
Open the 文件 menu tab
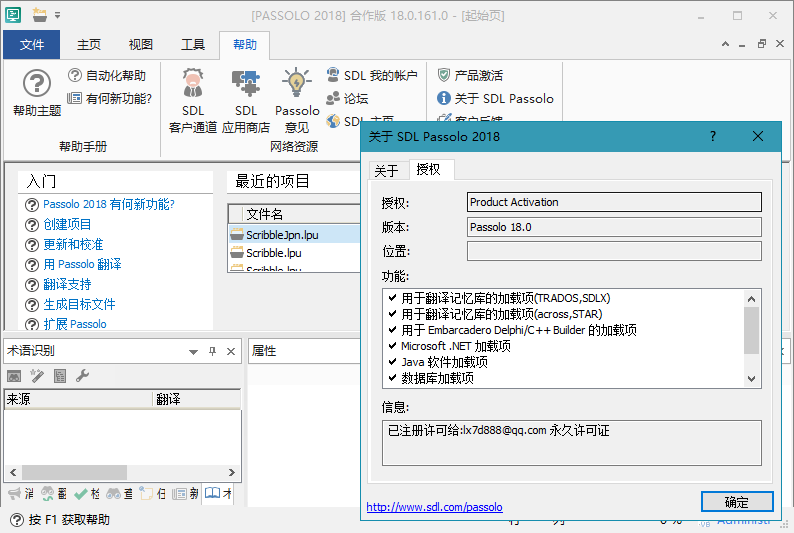(32, 45)
